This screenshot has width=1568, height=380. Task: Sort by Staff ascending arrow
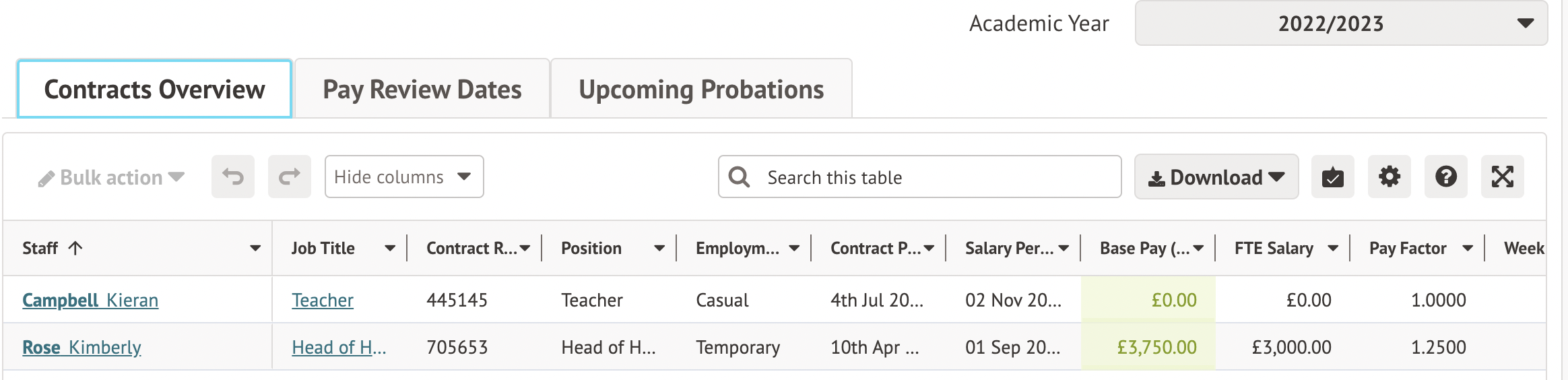click(75, 248)
